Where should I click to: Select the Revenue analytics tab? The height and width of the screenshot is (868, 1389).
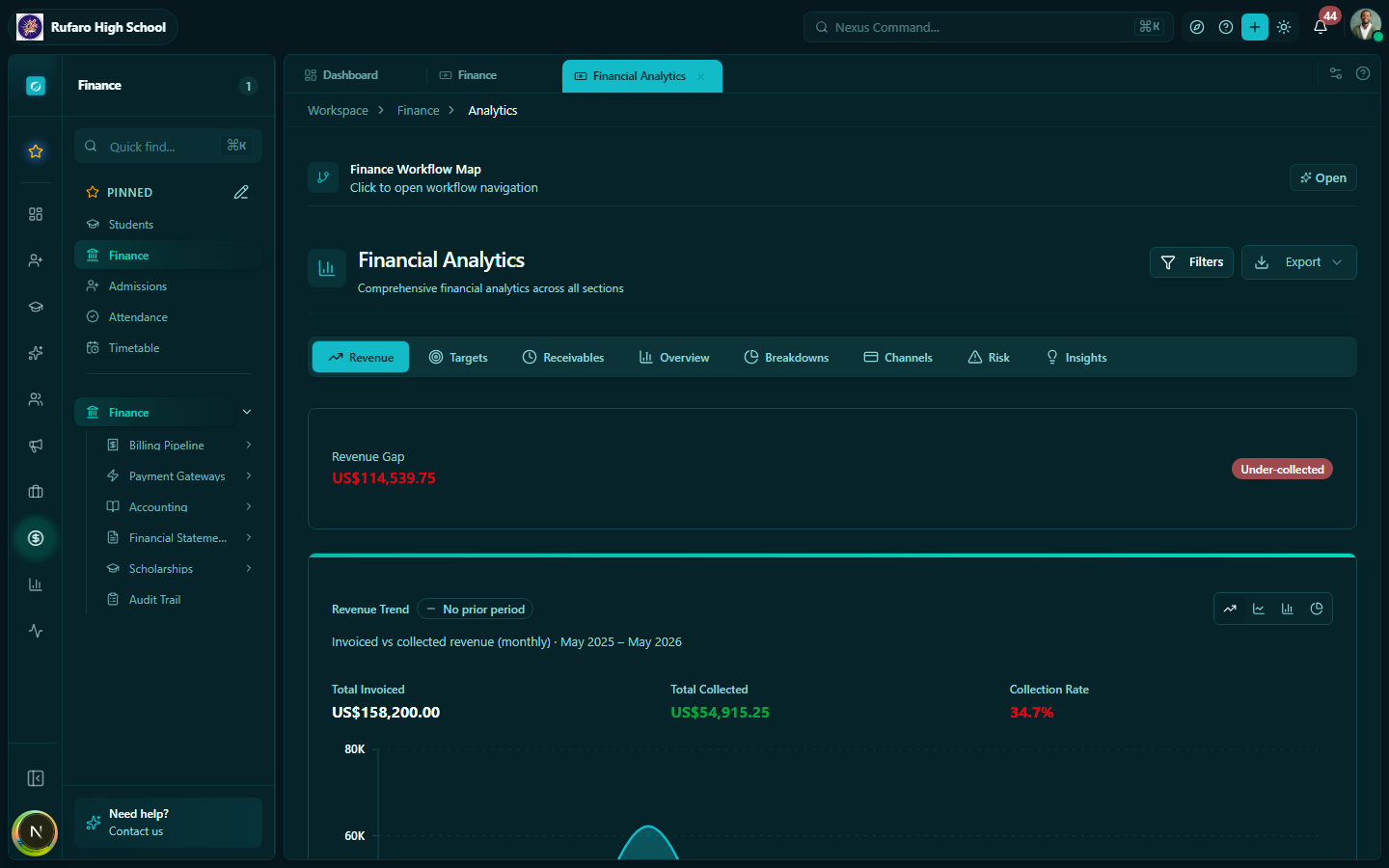pos(361,357)
